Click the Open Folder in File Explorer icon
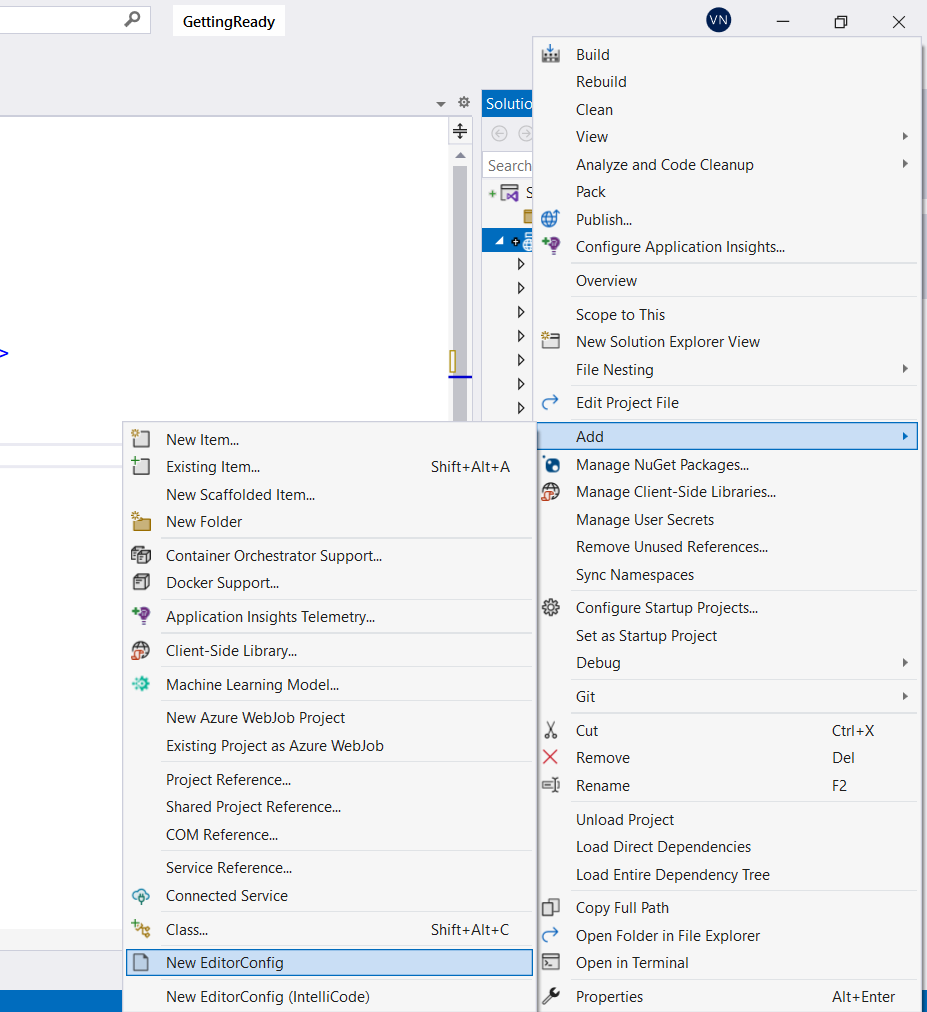The image size is (927, 1012). point(551,935)
